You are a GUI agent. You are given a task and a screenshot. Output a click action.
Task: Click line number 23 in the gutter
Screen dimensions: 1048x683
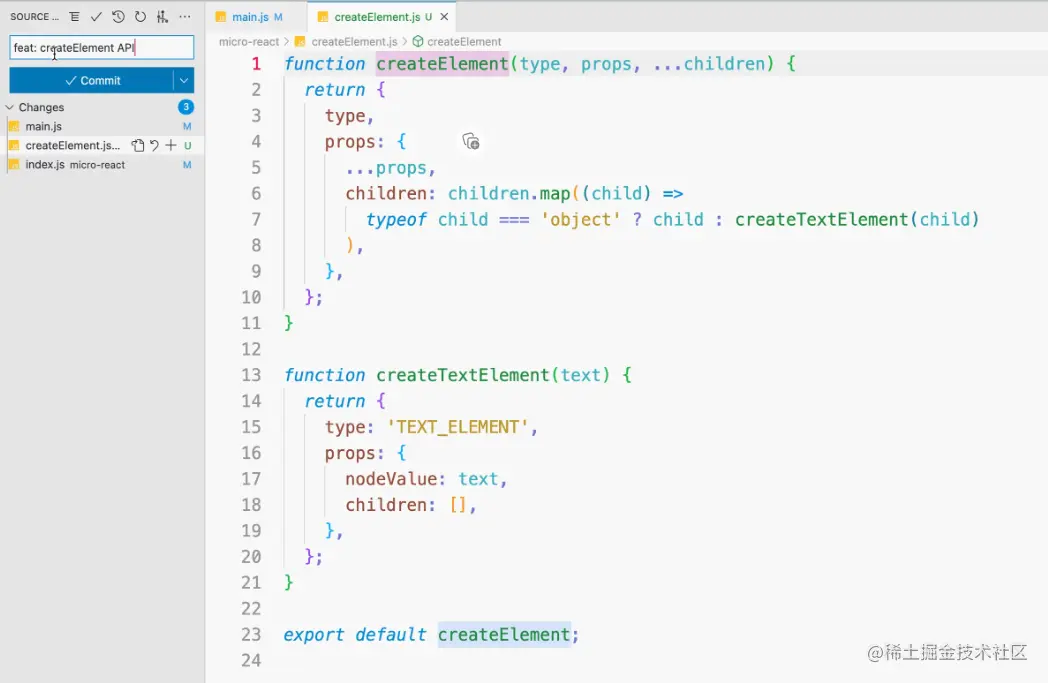coord(251,634)
